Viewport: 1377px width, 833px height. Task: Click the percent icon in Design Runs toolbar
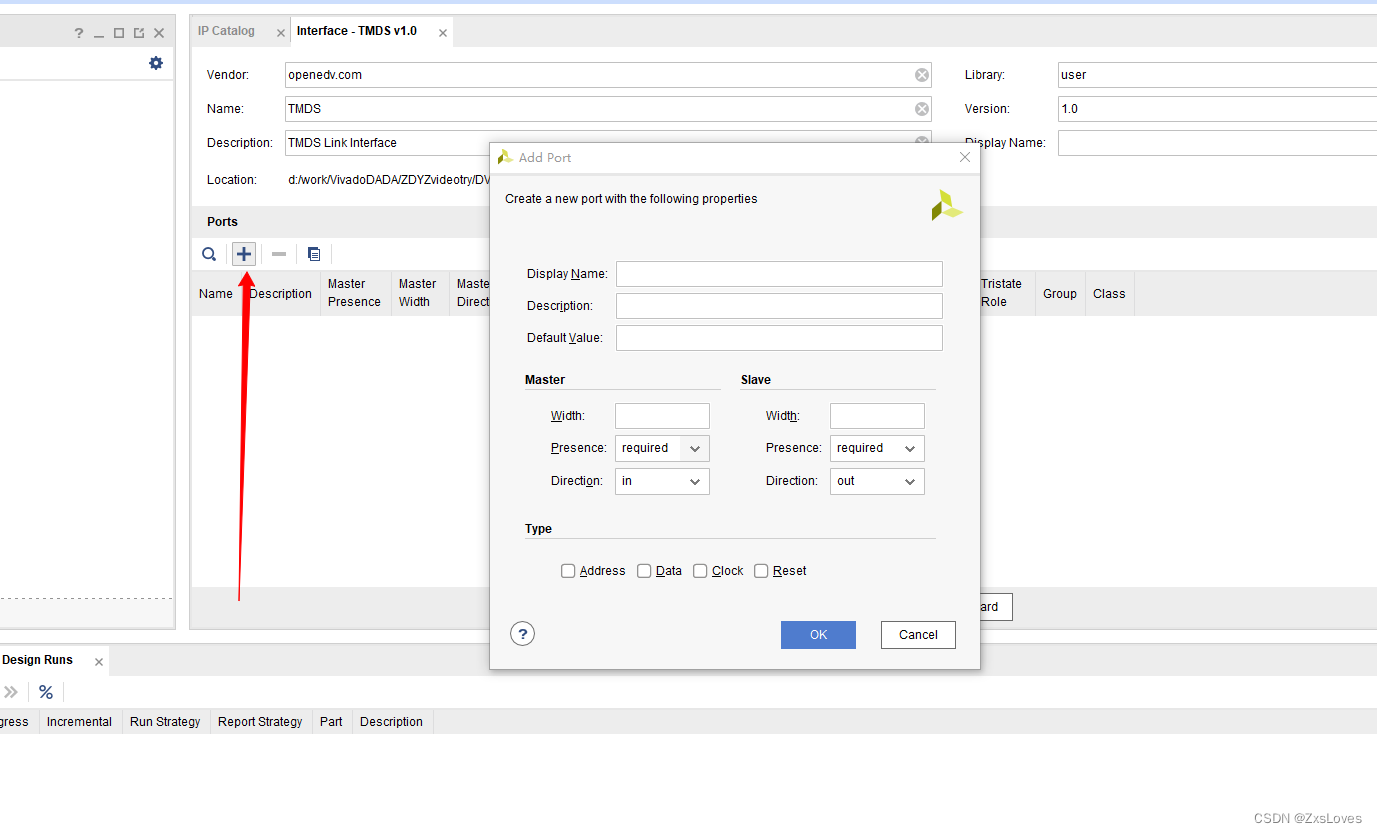tap(46, 692)
